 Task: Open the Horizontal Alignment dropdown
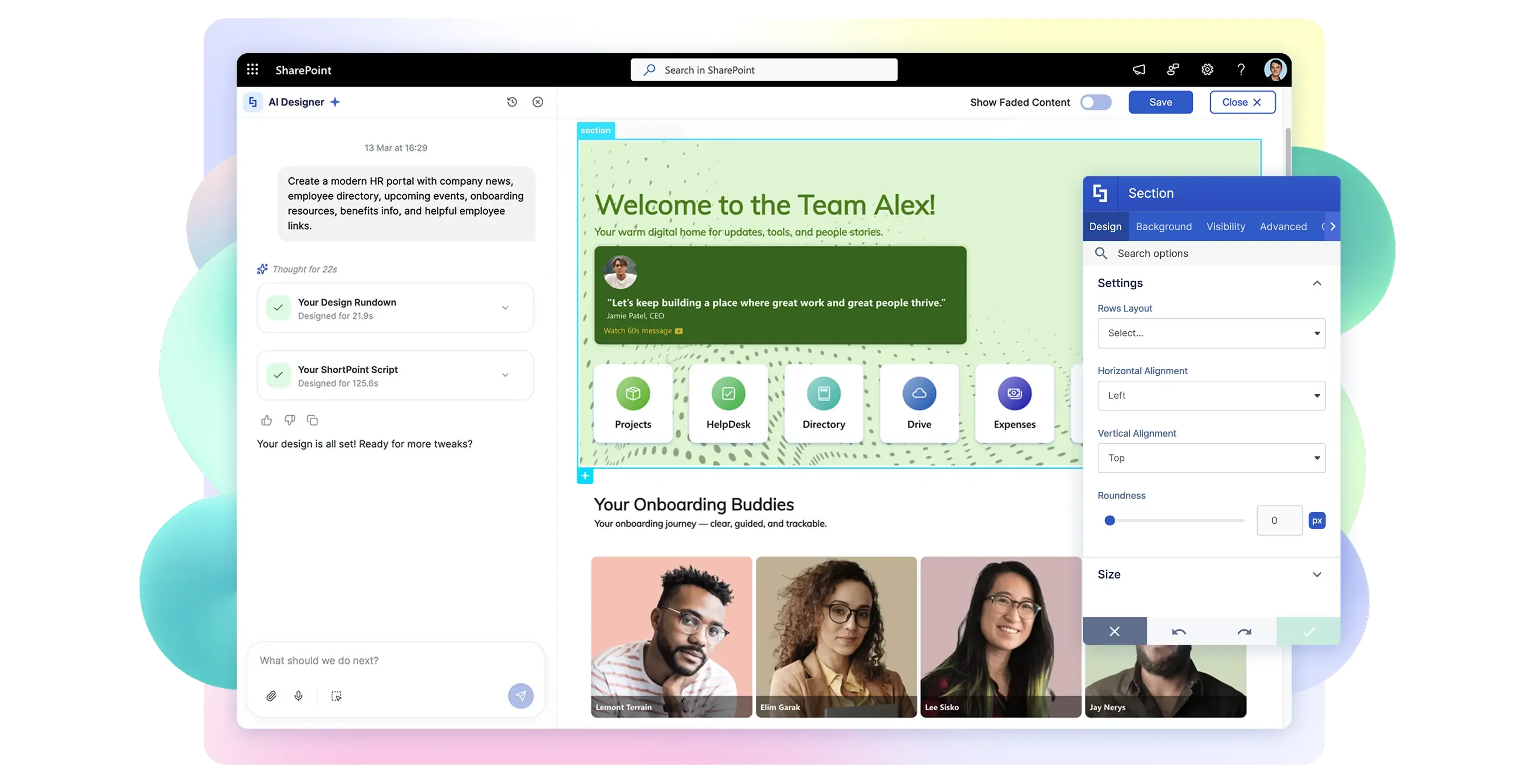pos(1211,396)
